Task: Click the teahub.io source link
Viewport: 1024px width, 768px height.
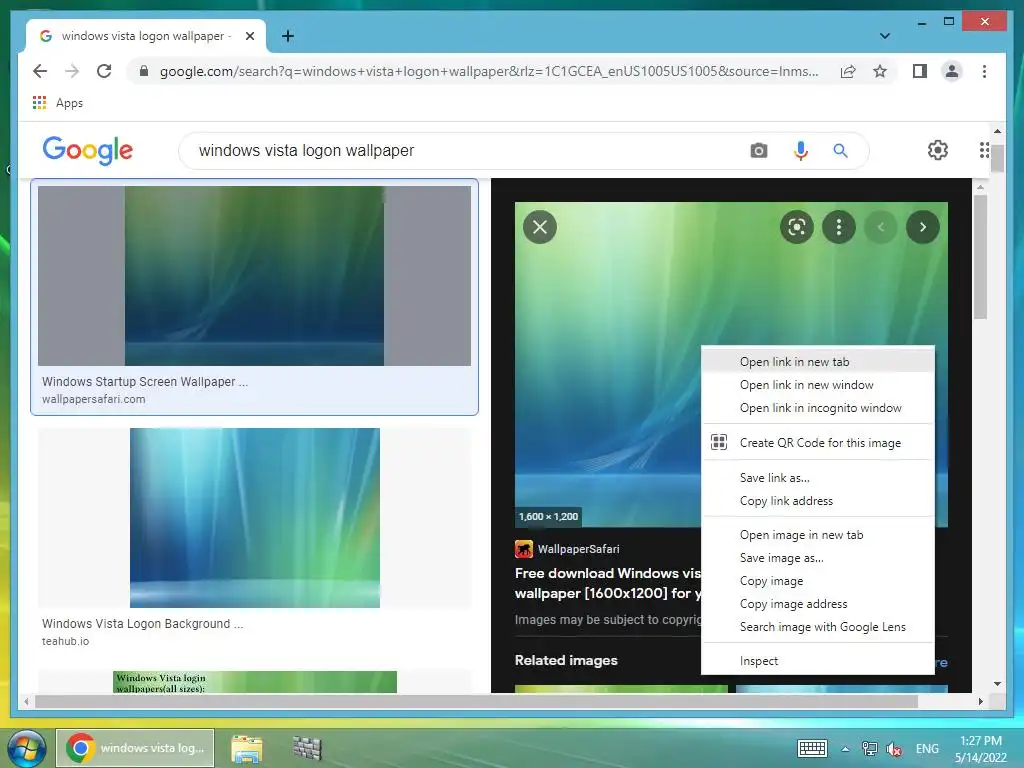Action: point(65,641)
